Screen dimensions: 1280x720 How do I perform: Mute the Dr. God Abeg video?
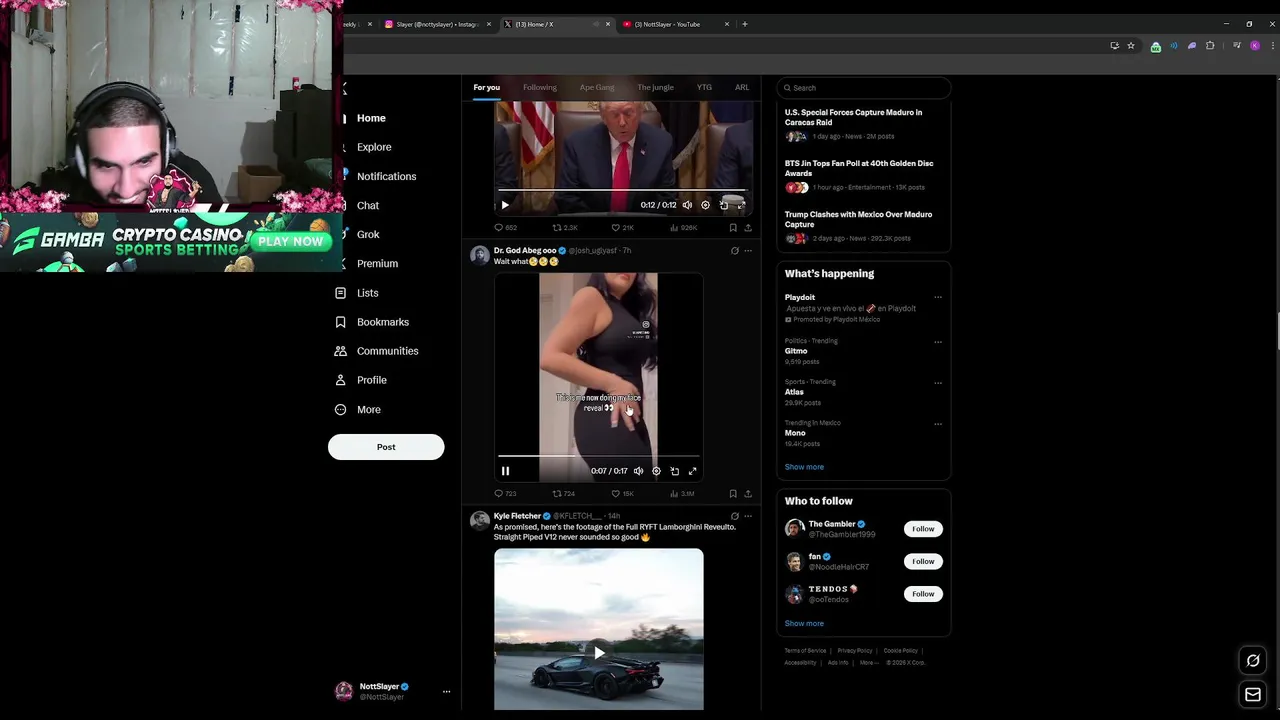point(638,471)
